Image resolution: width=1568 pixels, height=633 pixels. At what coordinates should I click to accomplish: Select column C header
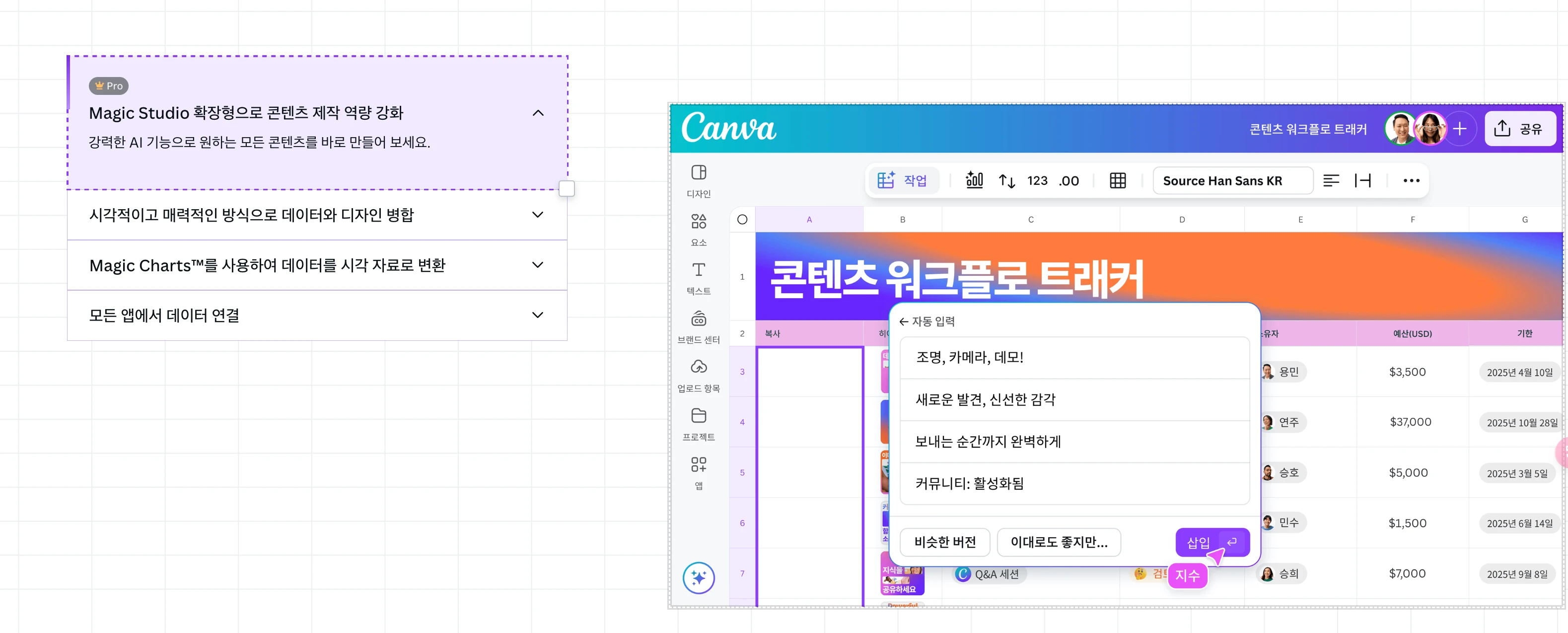[1031, 219]
